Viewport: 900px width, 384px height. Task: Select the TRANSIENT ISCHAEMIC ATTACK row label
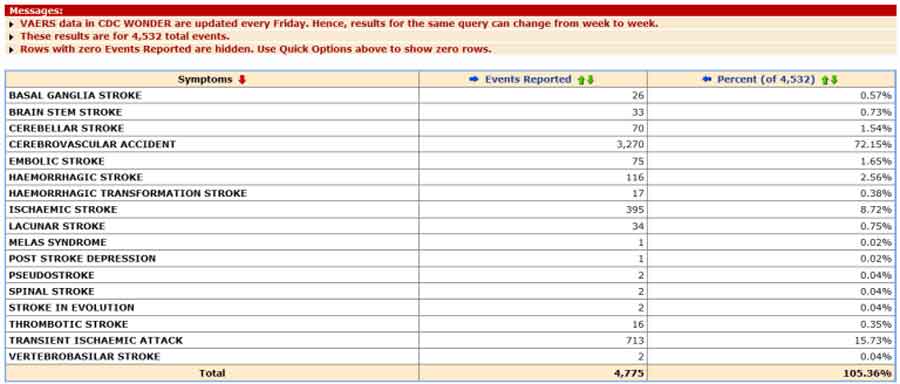pos(96,340)
